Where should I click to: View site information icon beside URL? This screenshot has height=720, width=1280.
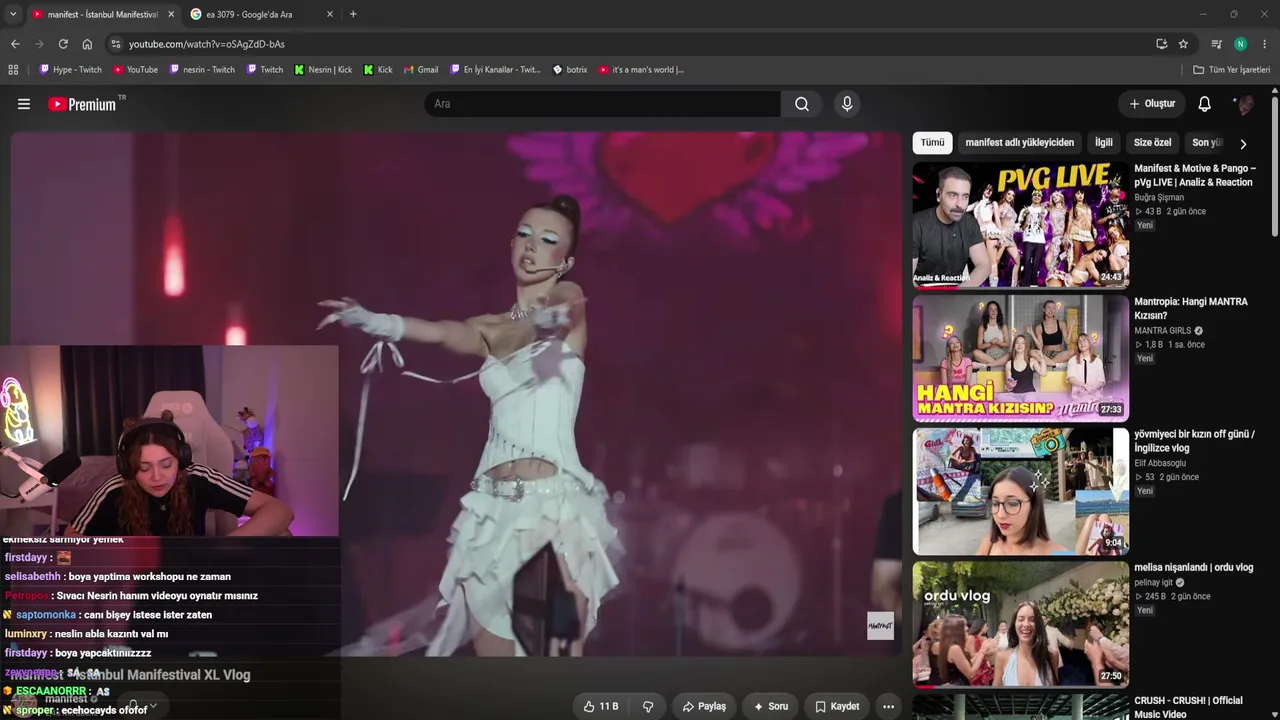point(116,44)
